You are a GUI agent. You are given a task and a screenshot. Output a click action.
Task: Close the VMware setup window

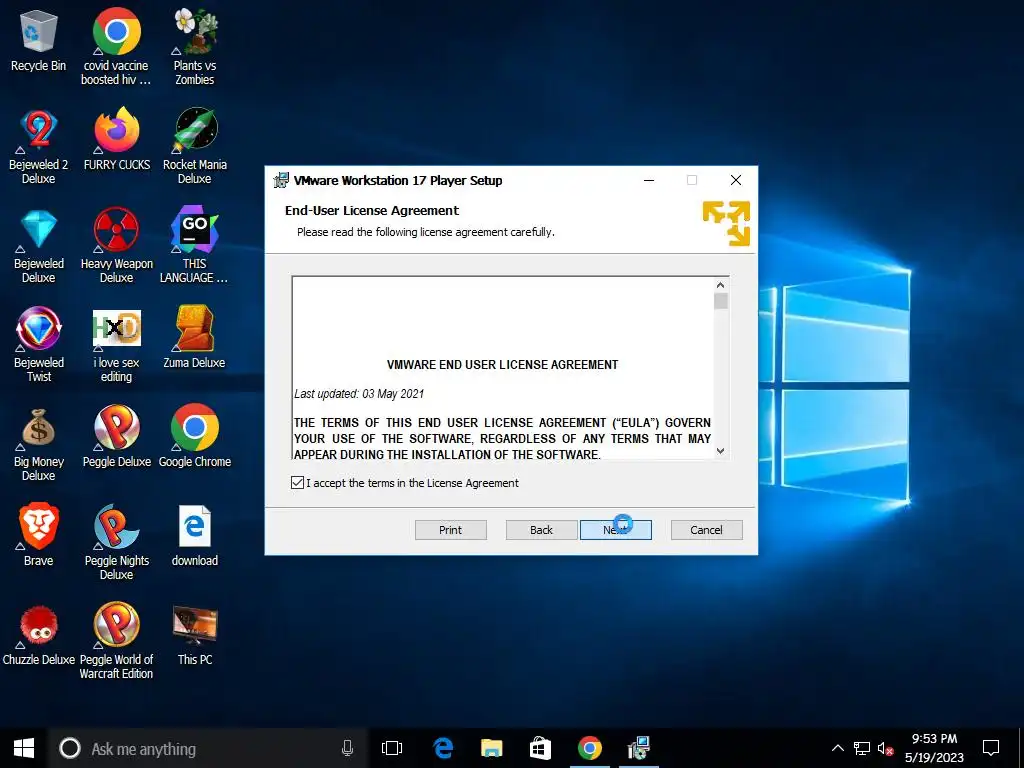[x=736, y=180]
